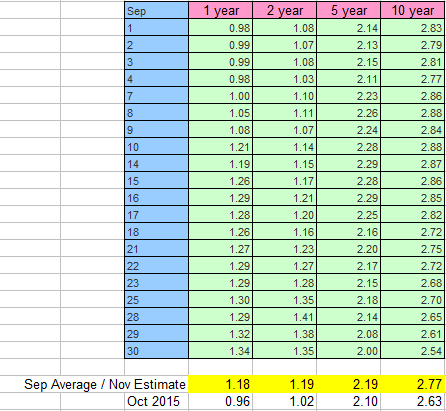Select 10 year value 2.81 for Sep 3
This screenshot has height=411, width=446.
tap(413, 61)
